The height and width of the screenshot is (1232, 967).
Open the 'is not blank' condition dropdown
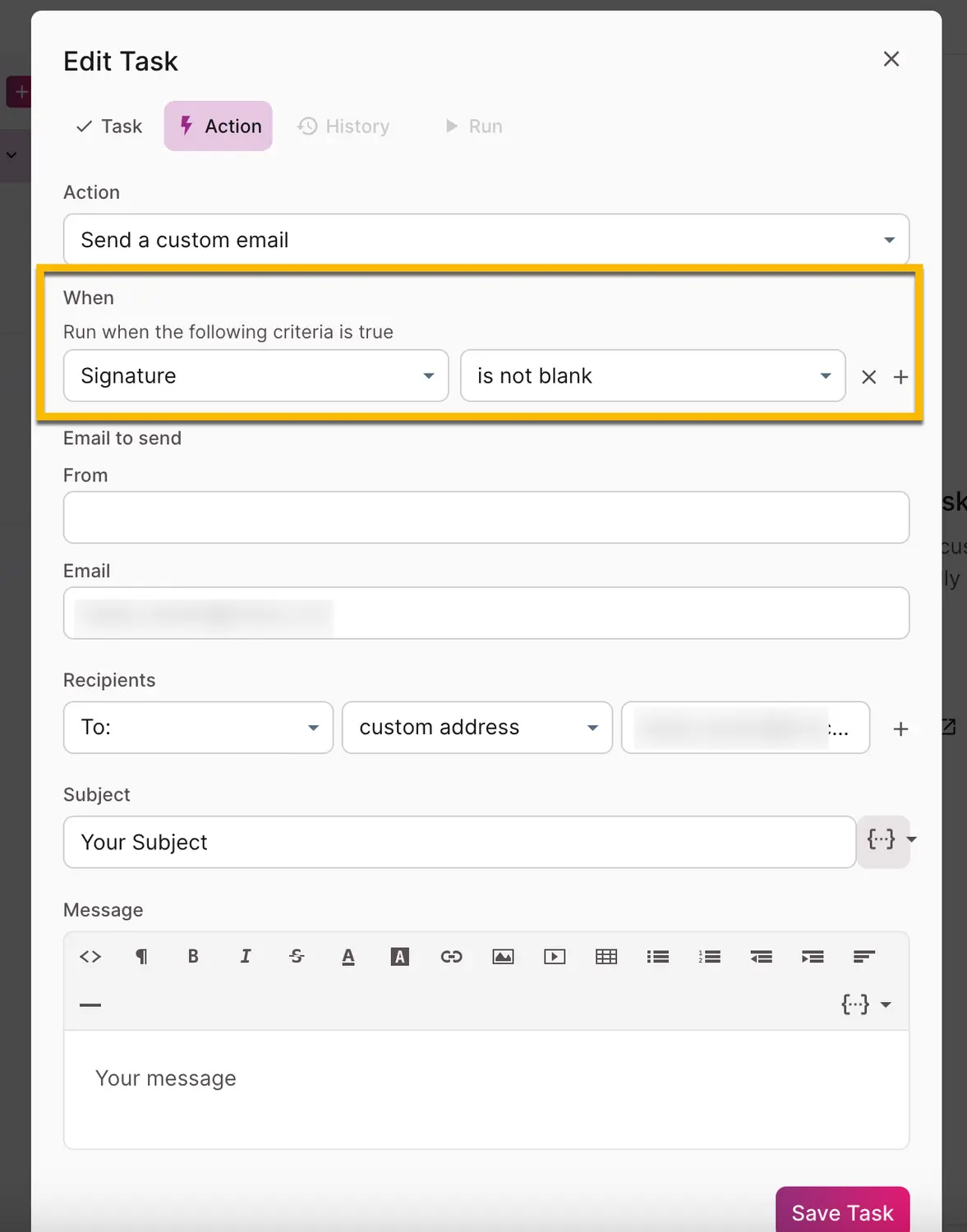[652, 376]
